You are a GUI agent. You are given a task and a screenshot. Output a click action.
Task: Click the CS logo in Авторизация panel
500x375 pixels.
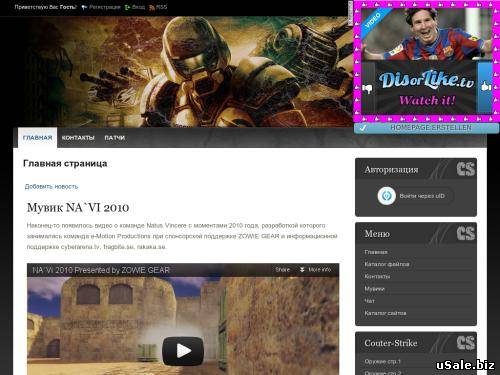click(466, 169)
